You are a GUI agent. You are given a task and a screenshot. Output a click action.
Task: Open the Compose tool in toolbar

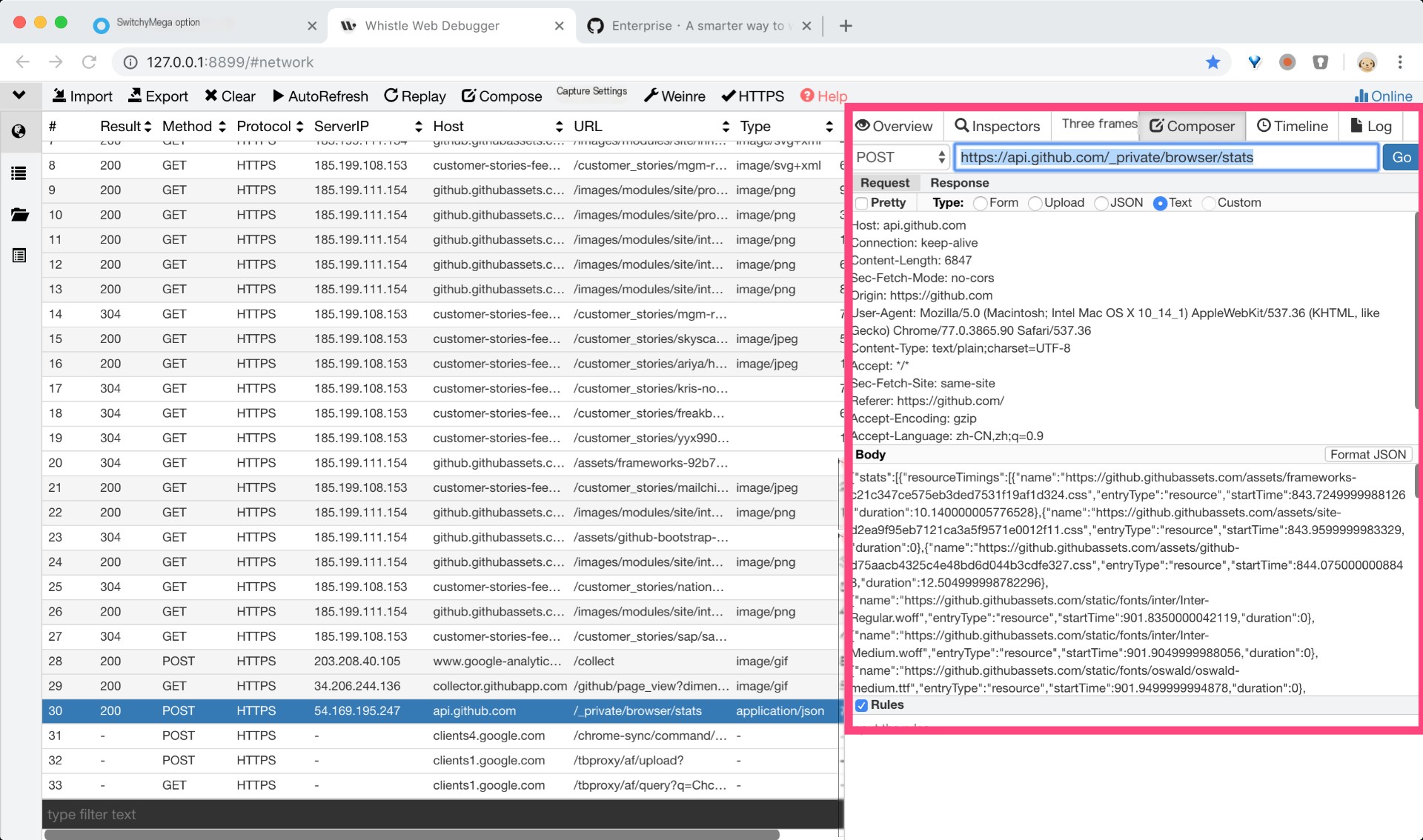[502, 96]
